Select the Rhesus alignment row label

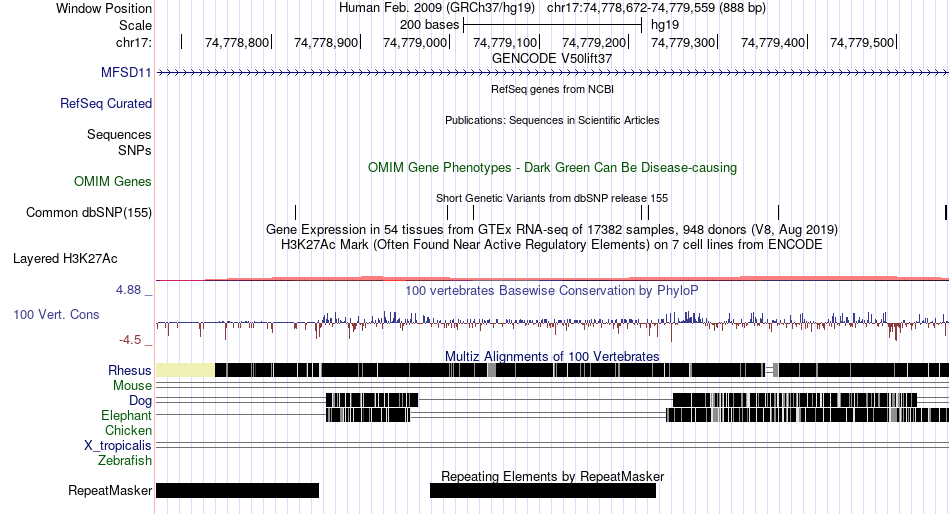129,370
